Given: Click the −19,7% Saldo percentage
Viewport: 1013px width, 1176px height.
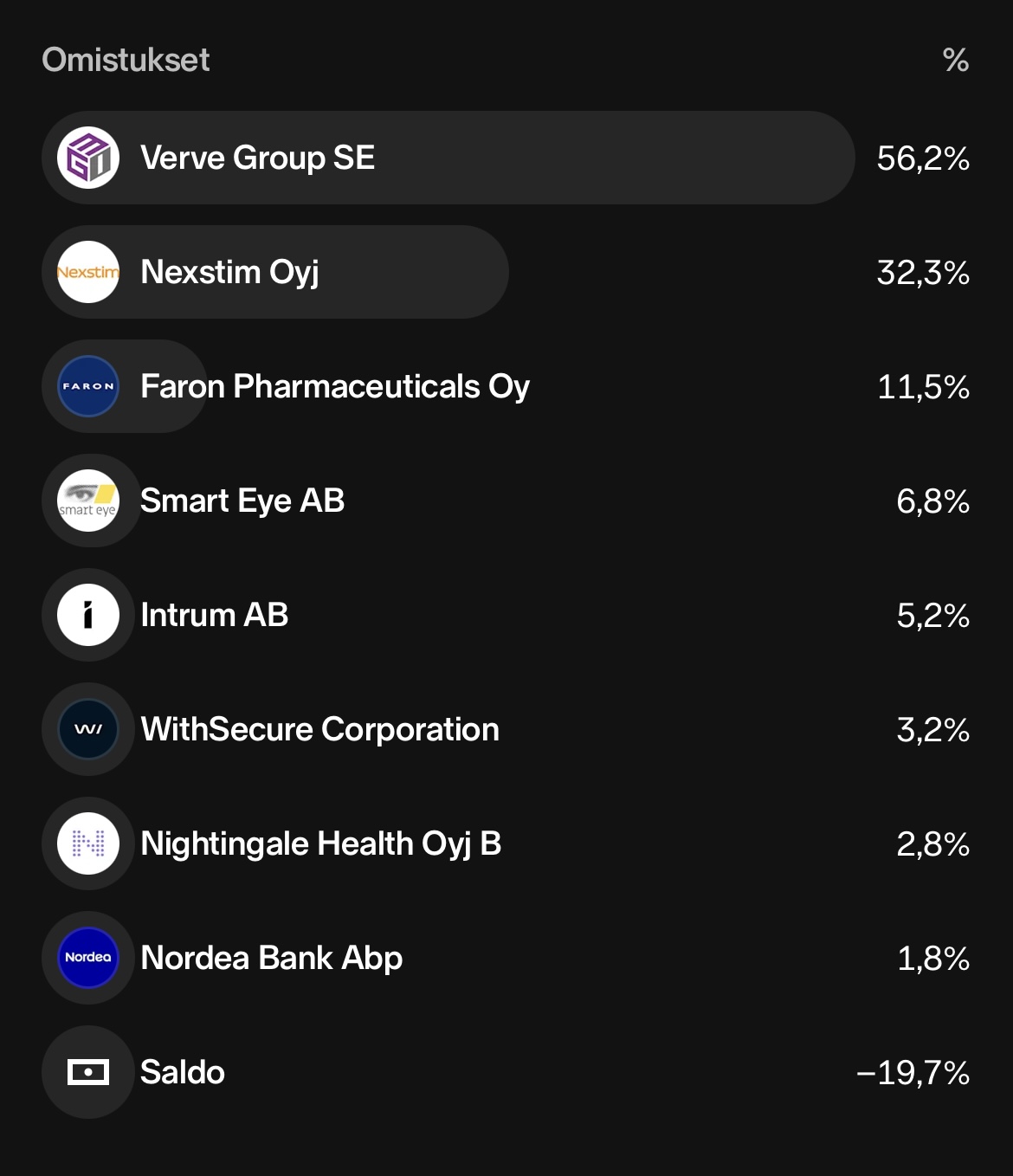Looking at the screenshot, I should [x=912, y=1073].
